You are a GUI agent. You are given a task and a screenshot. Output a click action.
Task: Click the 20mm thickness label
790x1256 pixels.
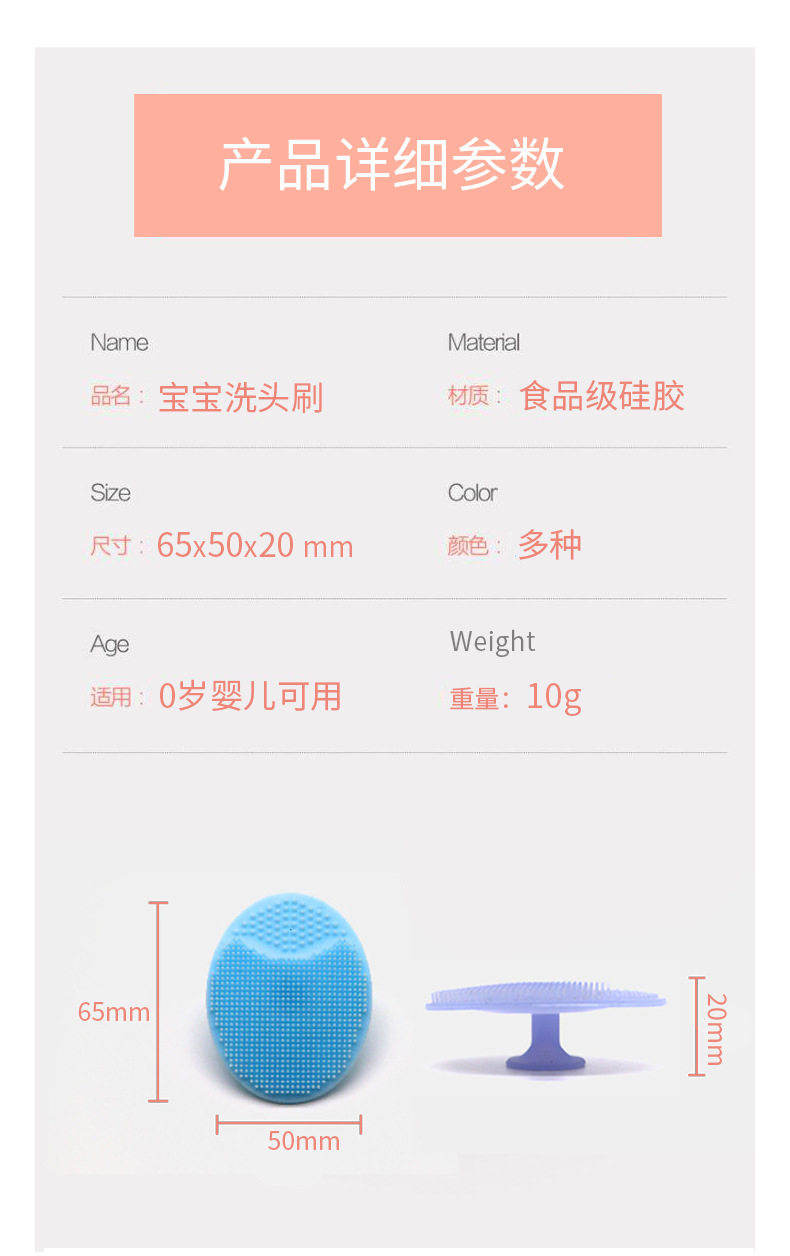coord(716,1028)
